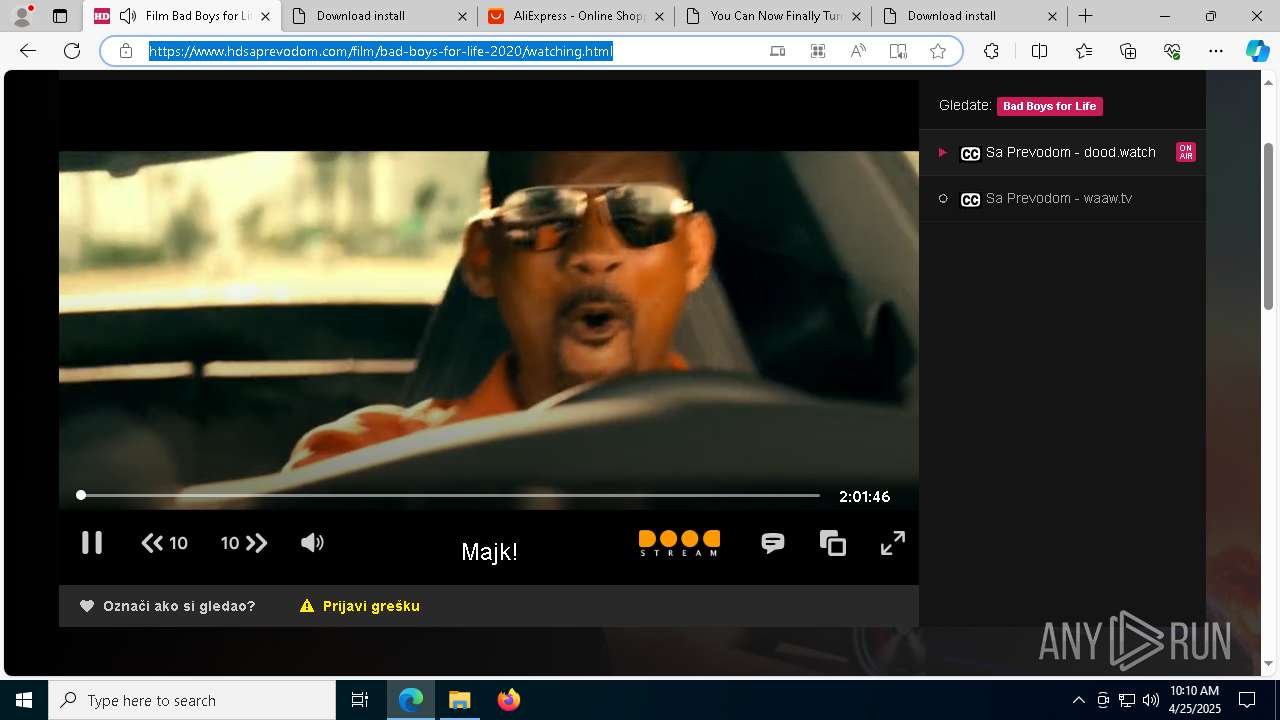Viewport: 1280px width, 720px height.
Task: Open Settings and more menu
Action: tap(1216, 51)
